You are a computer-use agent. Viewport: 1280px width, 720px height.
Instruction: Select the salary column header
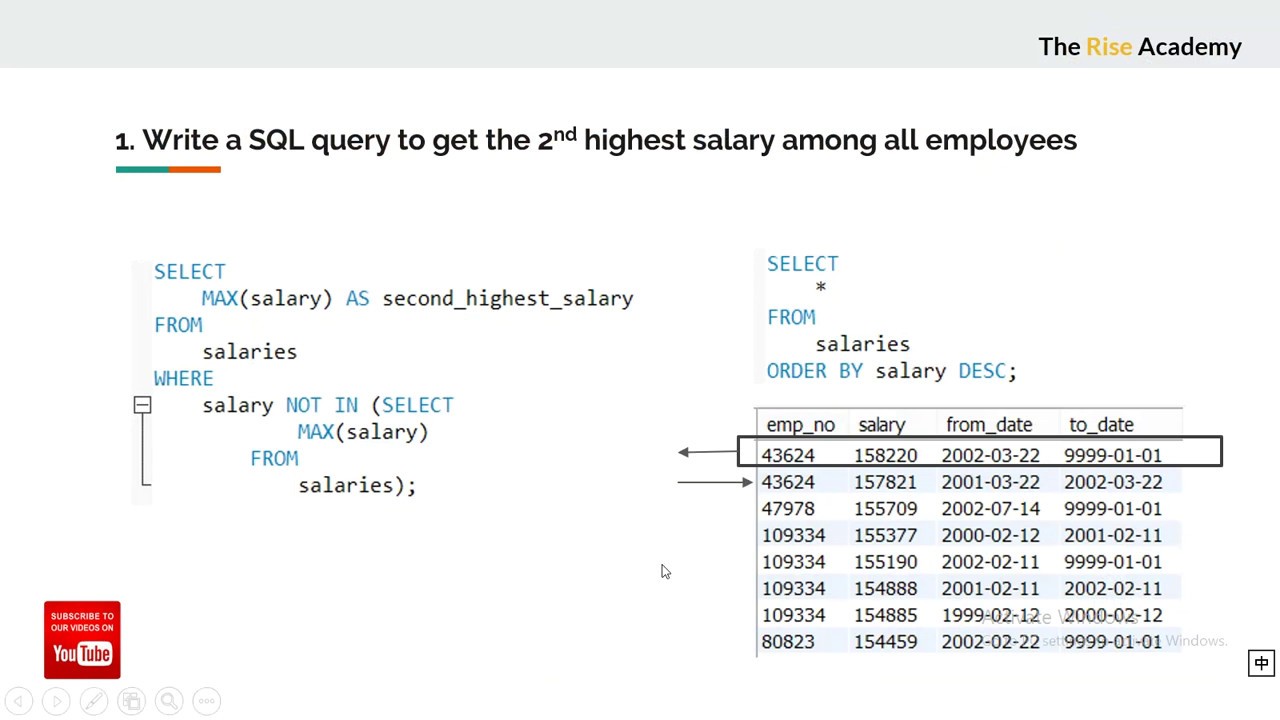click(x=881, y=425)
